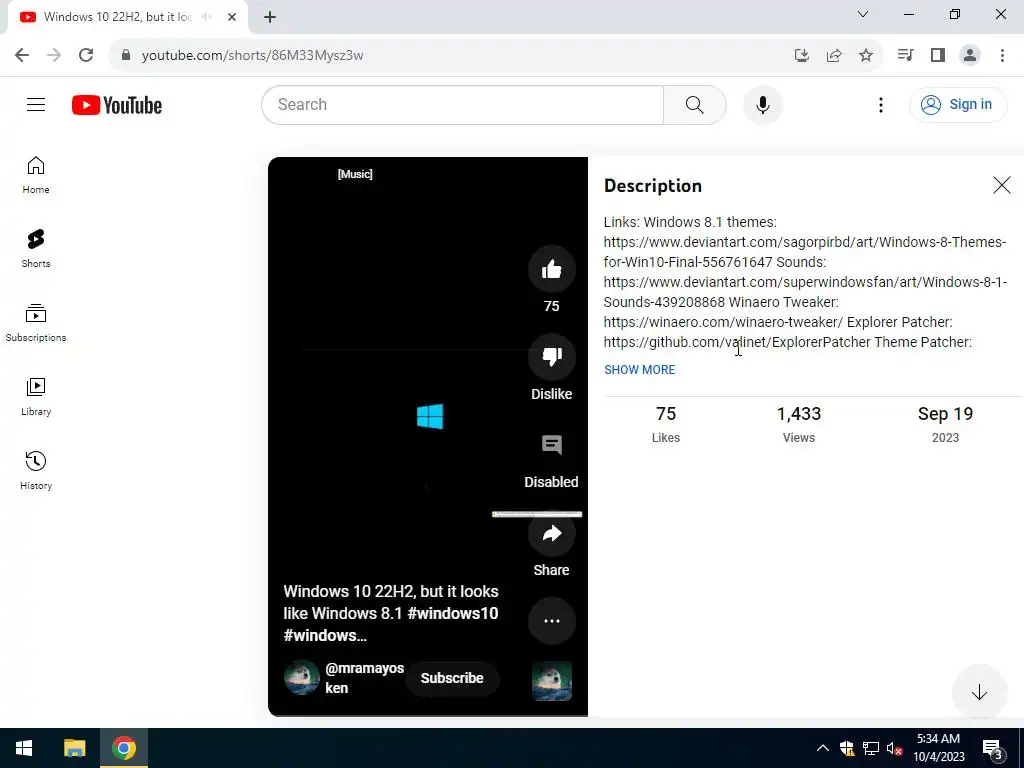Click the YouTube logo

pyautogui.click(x=117, y=105)
